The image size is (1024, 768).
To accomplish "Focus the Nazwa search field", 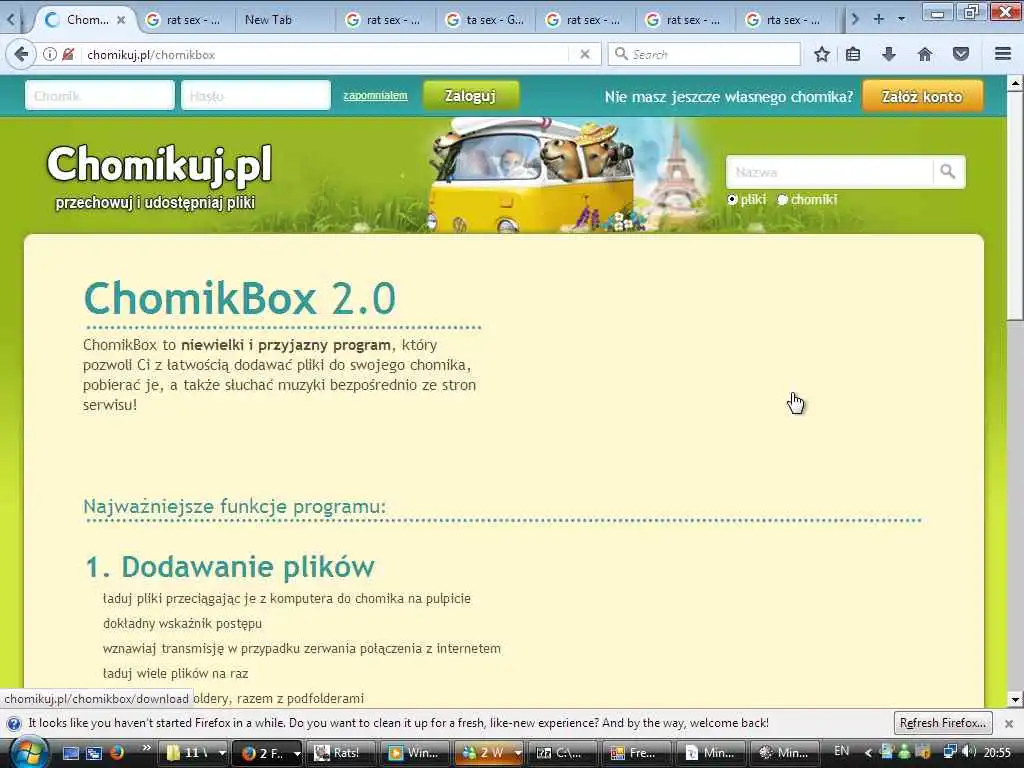I will click(829, 172).
